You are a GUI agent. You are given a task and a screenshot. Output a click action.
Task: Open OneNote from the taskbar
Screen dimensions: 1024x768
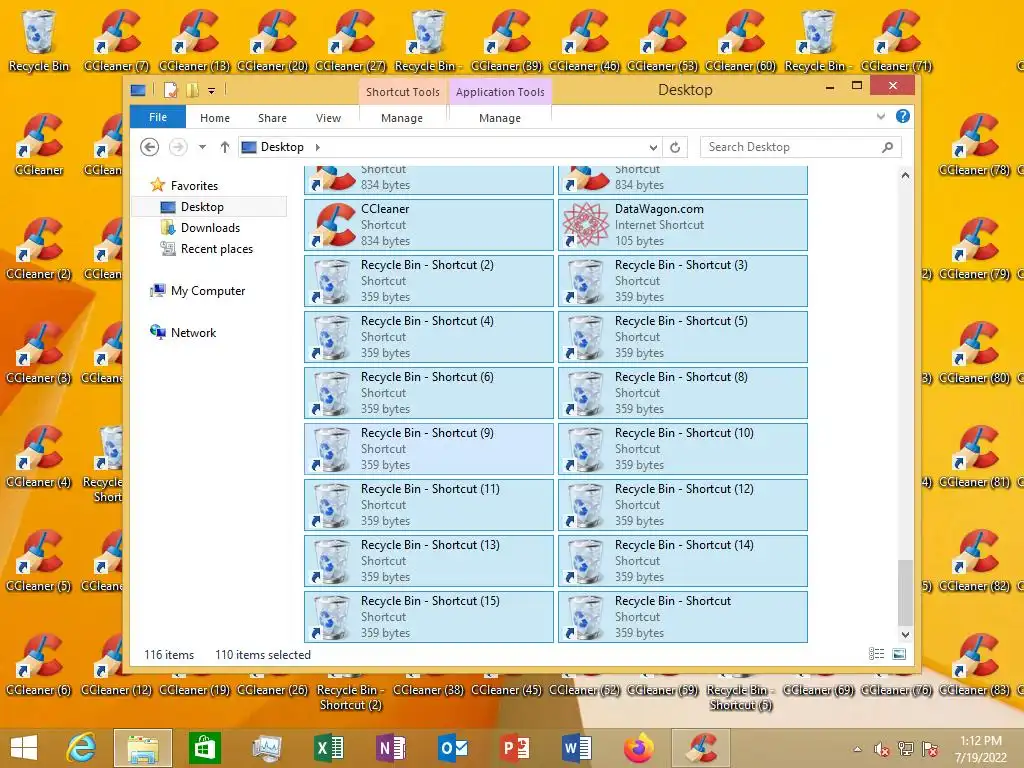click(391, 748)
